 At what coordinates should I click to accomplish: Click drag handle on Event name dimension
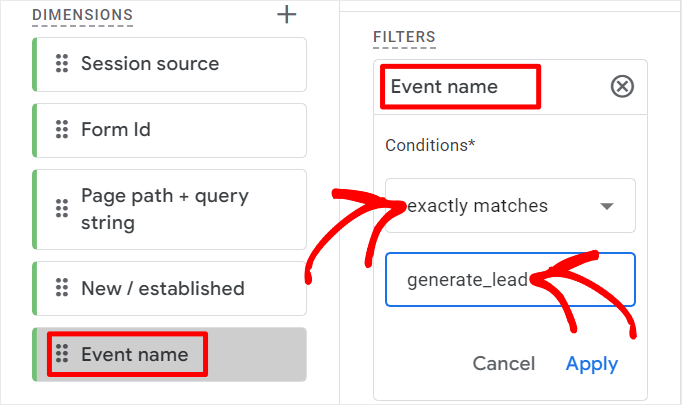(x=62, y=354)
